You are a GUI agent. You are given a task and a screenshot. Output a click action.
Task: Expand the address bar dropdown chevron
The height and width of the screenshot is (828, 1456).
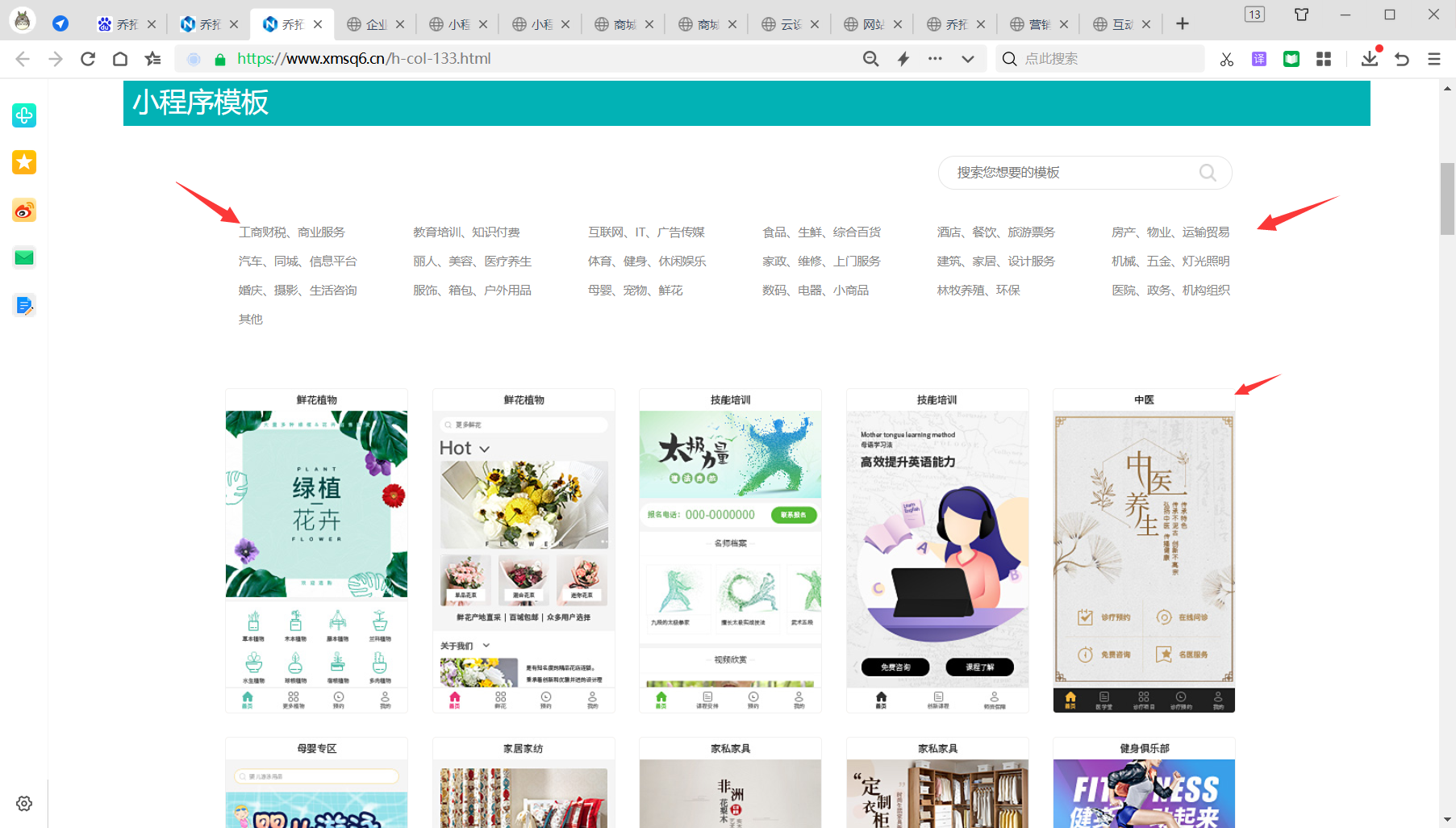pos(968,59)
